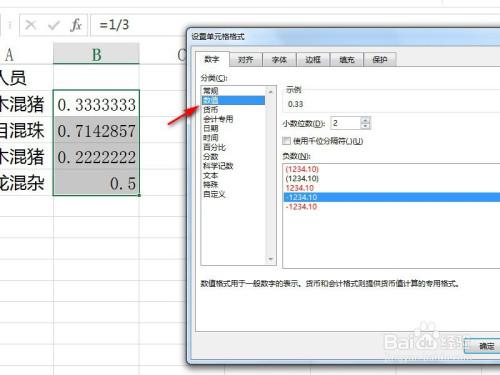Image resolution: width=500 pixels, height=375 pixels.
Task: Enable 使用千位分隔符 checkbox
Action: (x=286, y=141)
